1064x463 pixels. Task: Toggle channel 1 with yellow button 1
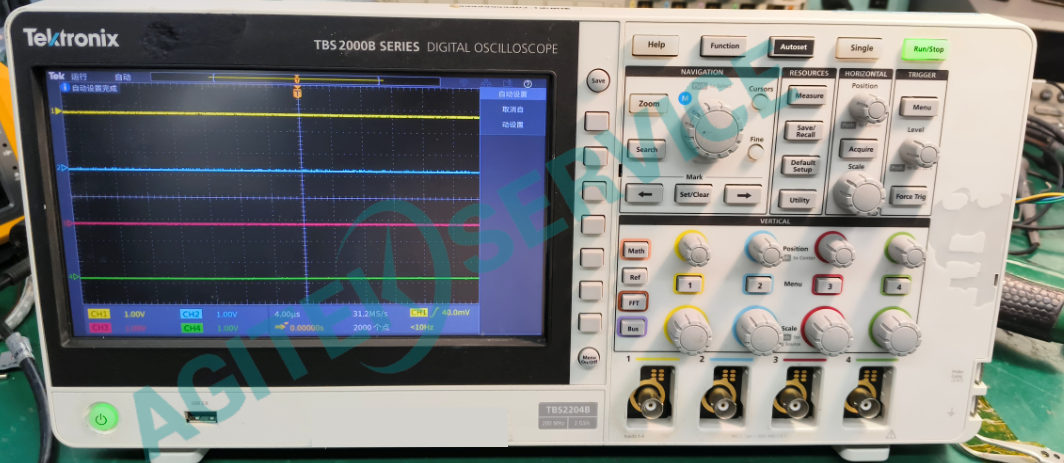[x=689, y=285]
